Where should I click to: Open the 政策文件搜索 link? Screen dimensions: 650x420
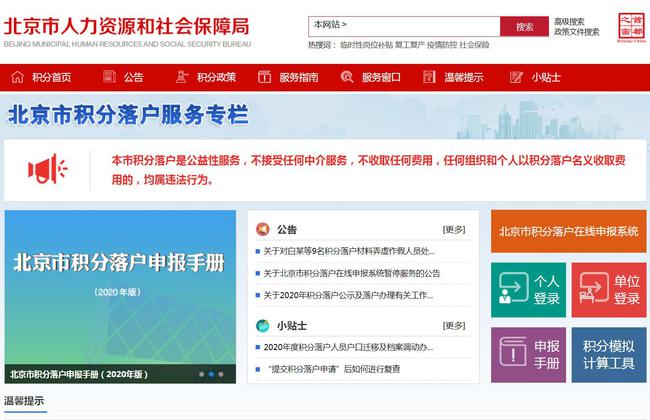point(577,32)
